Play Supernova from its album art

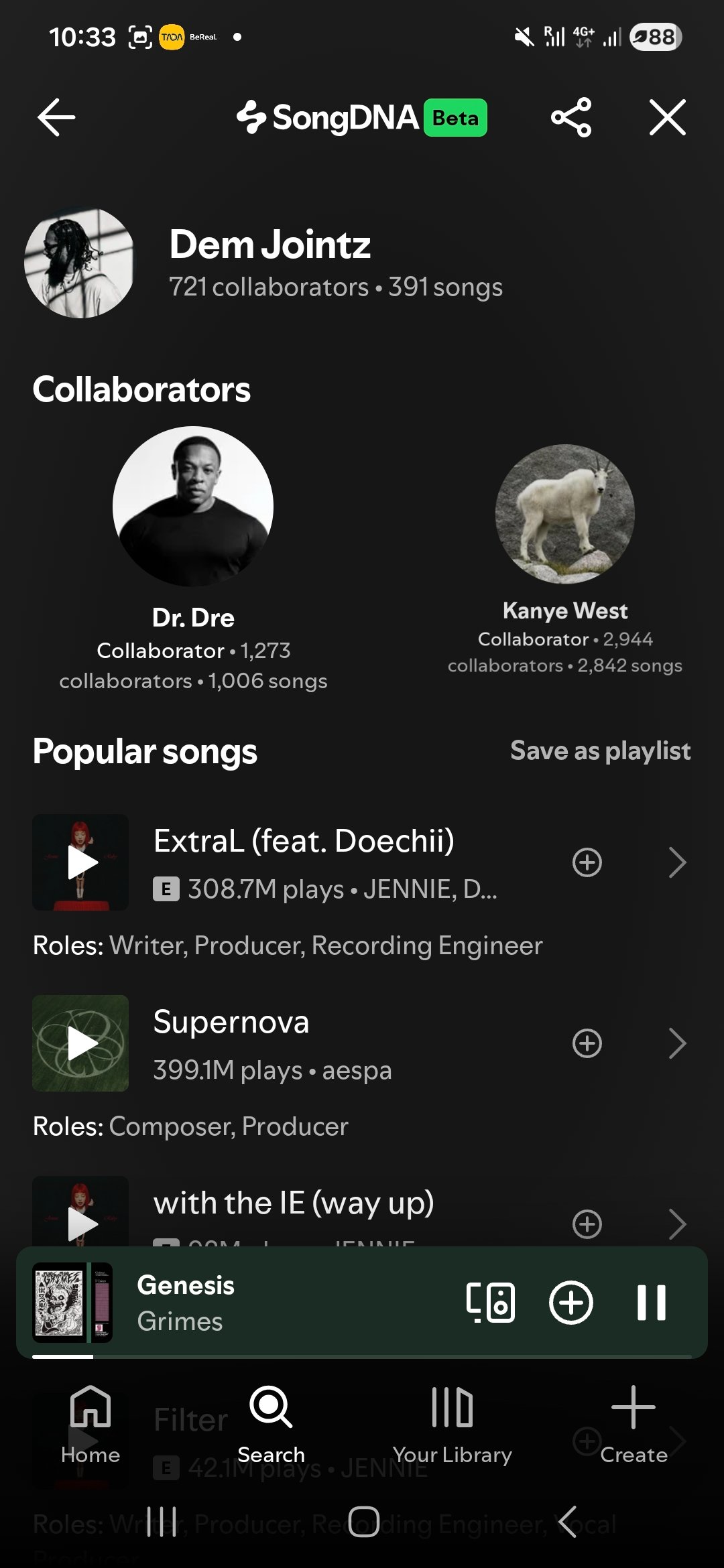80,1043
